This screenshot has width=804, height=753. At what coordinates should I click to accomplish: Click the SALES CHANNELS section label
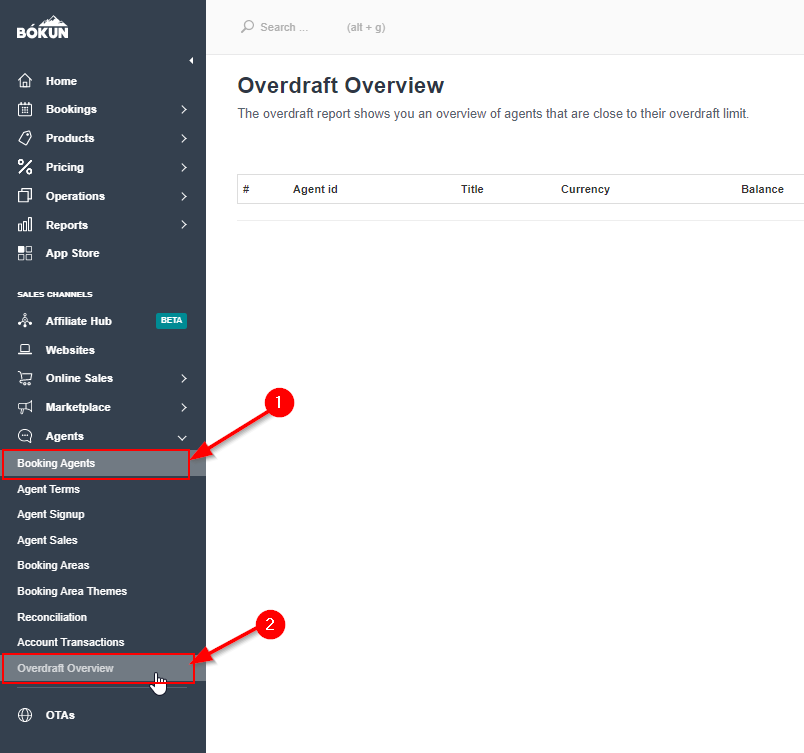[x=55, y=294]
